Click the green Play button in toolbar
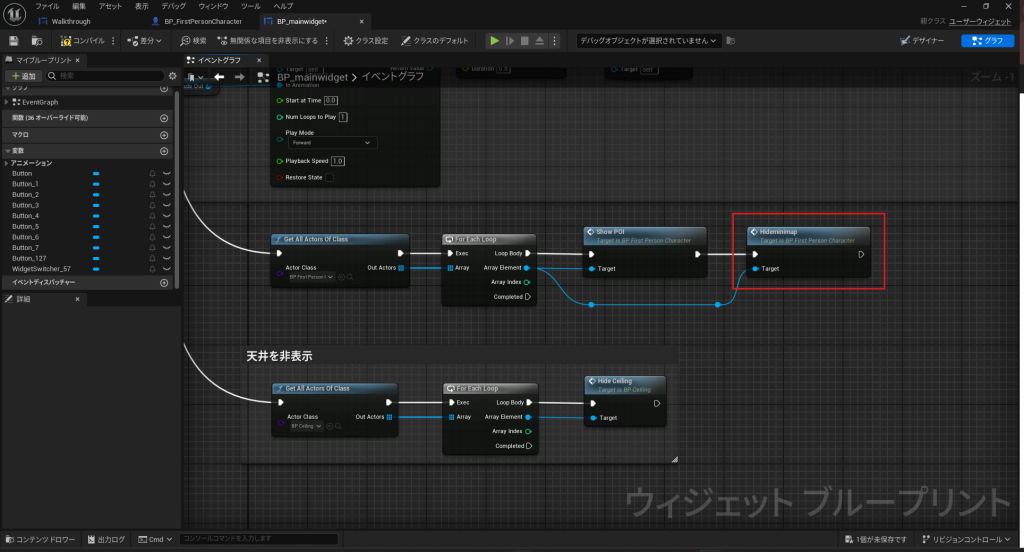Viewport: 1024px width, 552px height. [x=493, y=41]
